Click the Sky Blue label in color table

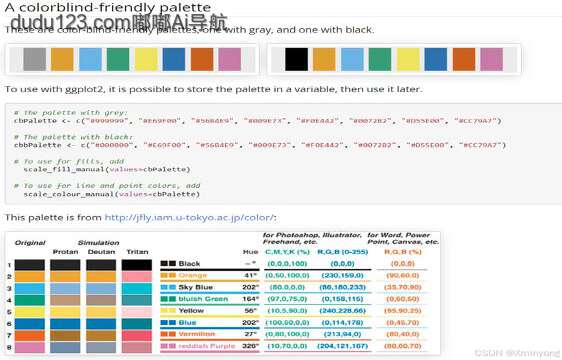click(x=195, y=287)
